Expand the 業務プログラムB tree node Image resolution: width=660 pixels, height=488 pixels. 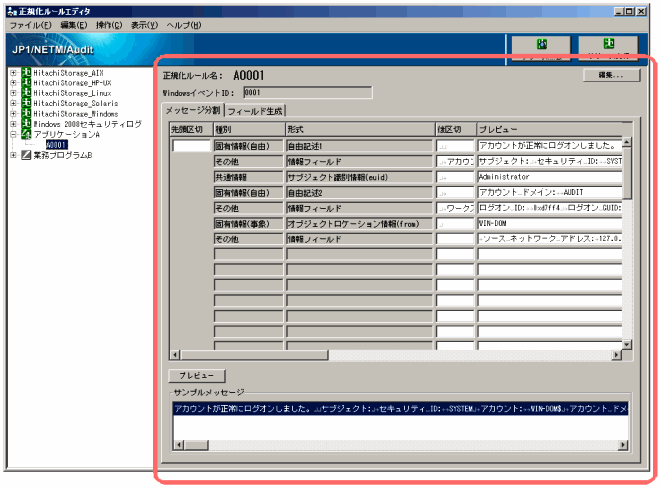point(12,155)
